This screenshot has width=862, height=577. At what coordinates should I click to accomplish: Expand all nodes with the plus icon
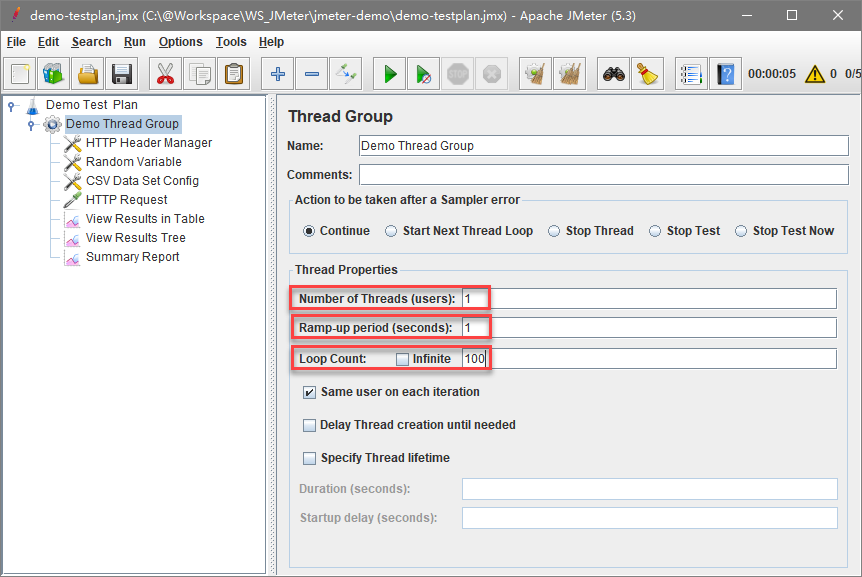coord(278,74)
